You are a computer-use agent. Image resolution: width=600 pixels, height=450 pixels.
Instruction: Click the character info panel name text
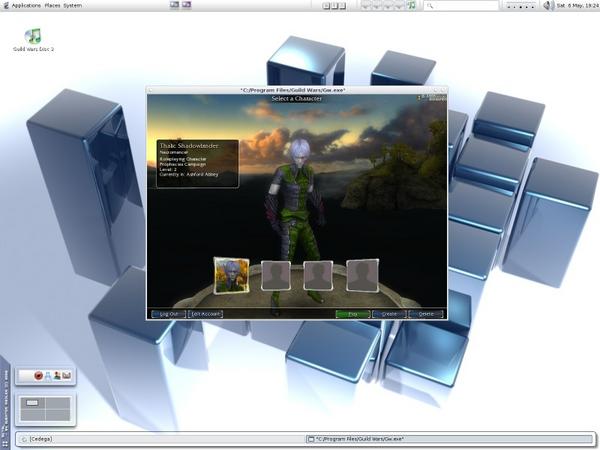[189, 146]
